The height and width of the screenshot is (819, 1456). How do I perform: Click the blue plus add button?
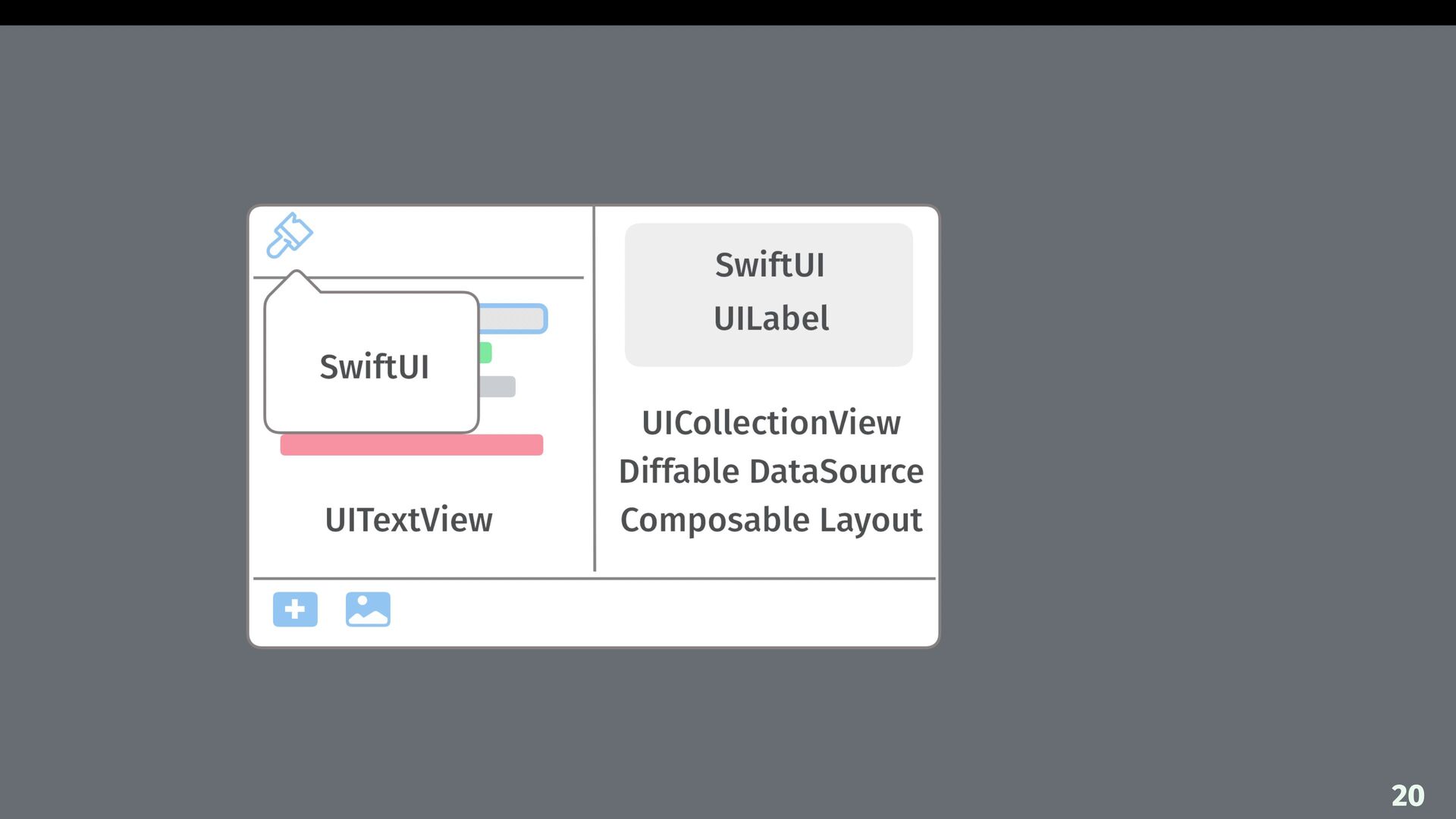click(x=295, y=609)
